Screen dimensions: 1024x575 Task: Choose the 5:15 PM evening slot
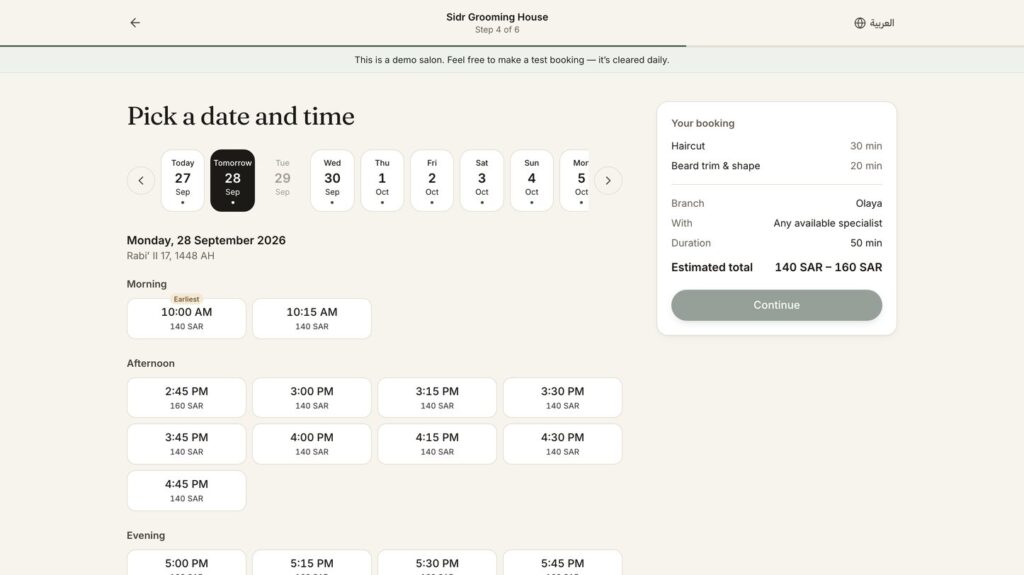tap(312, 563)
